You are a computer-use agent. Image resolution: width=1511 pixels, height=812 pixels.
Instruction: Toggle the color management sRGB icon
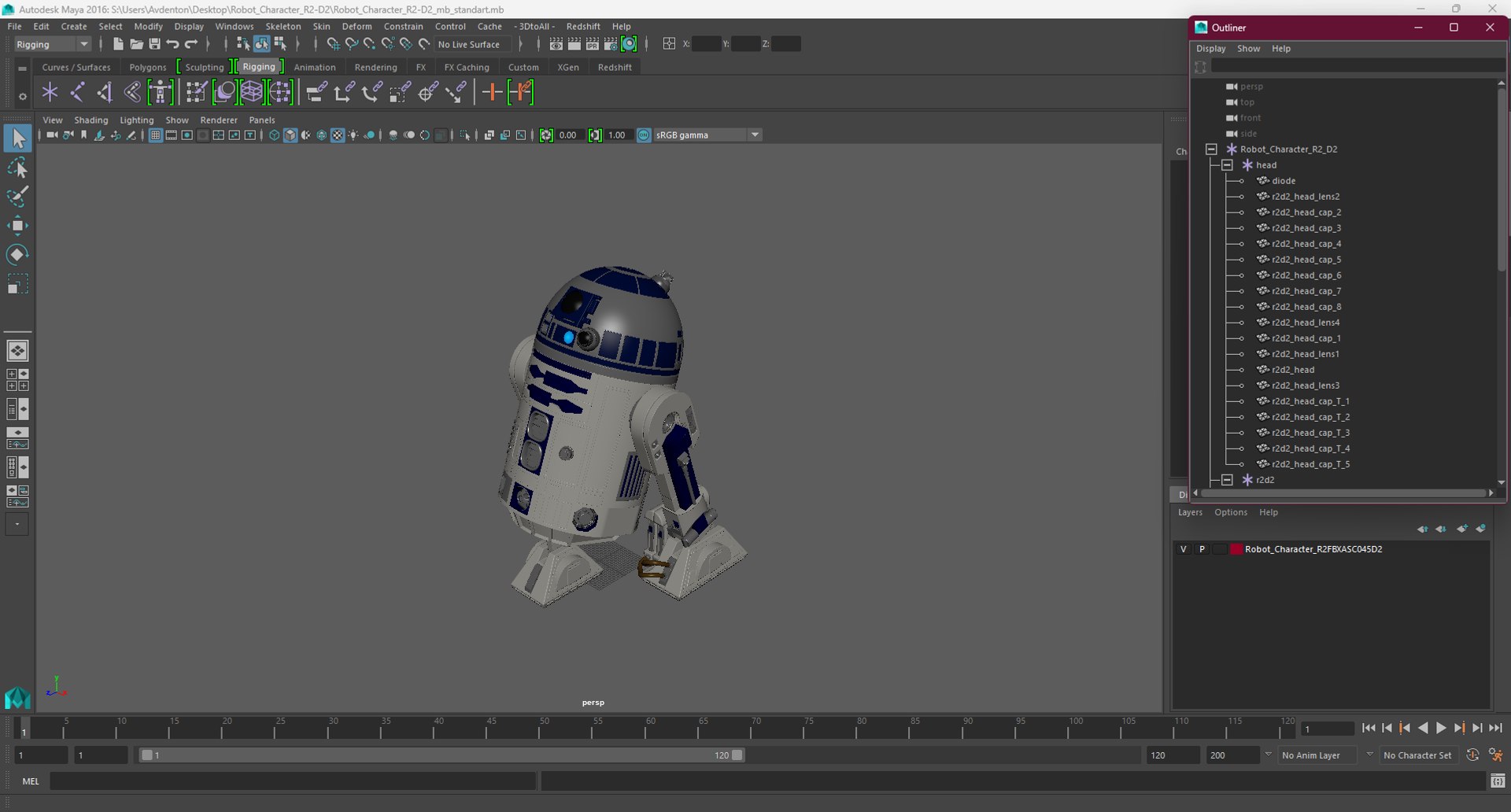[x=644, y=135]
